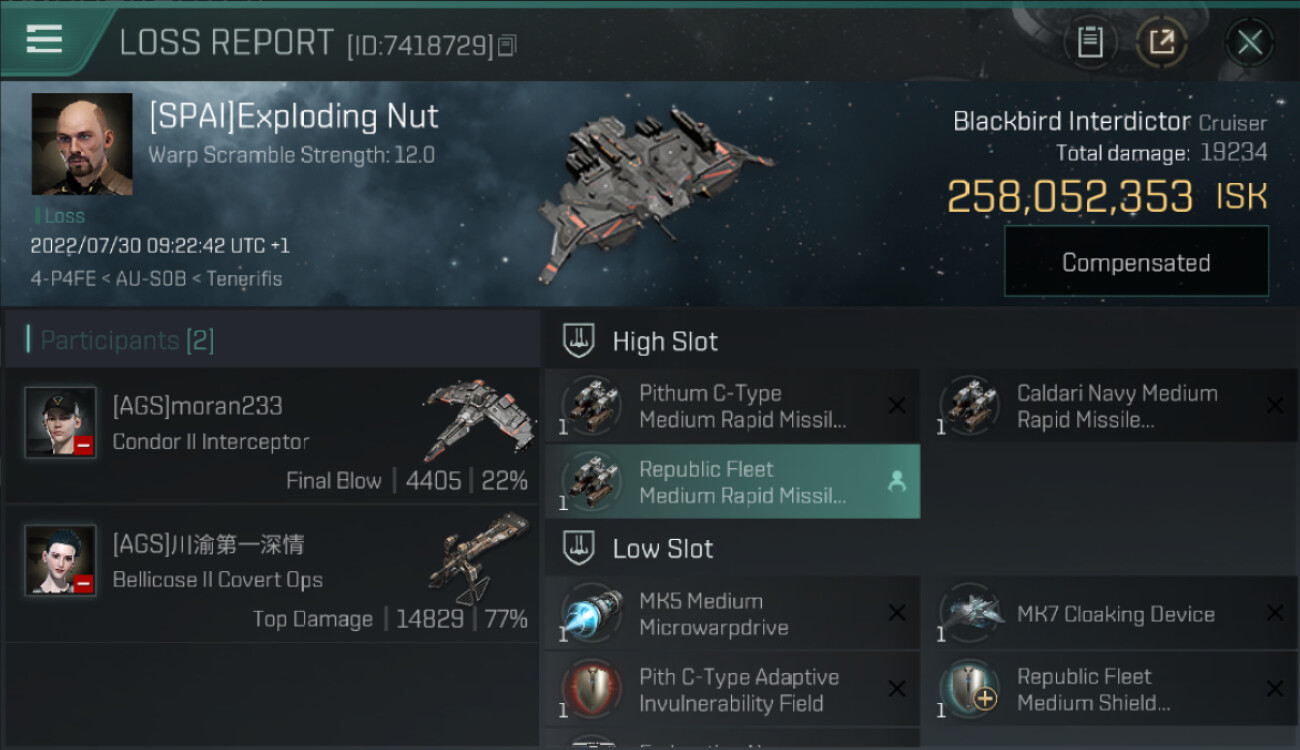The image size is (1300, 750).
Task: Close the loss report window
Action: (x=1249, y=42)
